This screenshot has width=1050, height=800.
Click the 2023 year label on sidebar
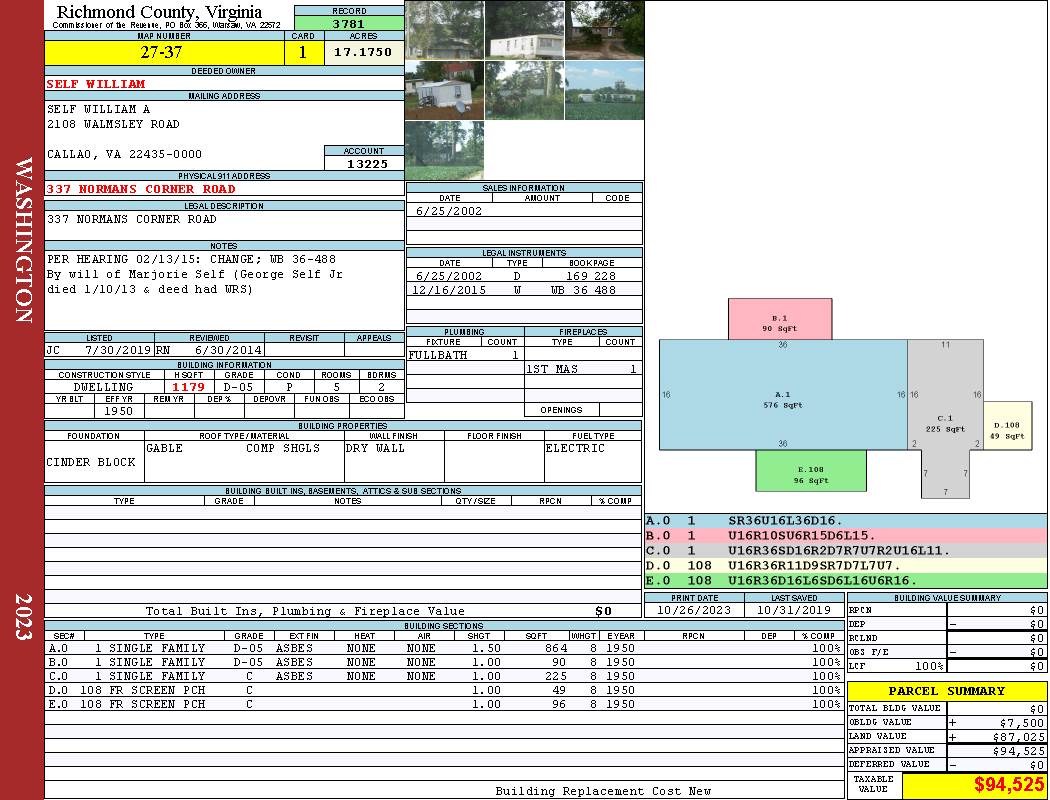click(x=23, y=617)
